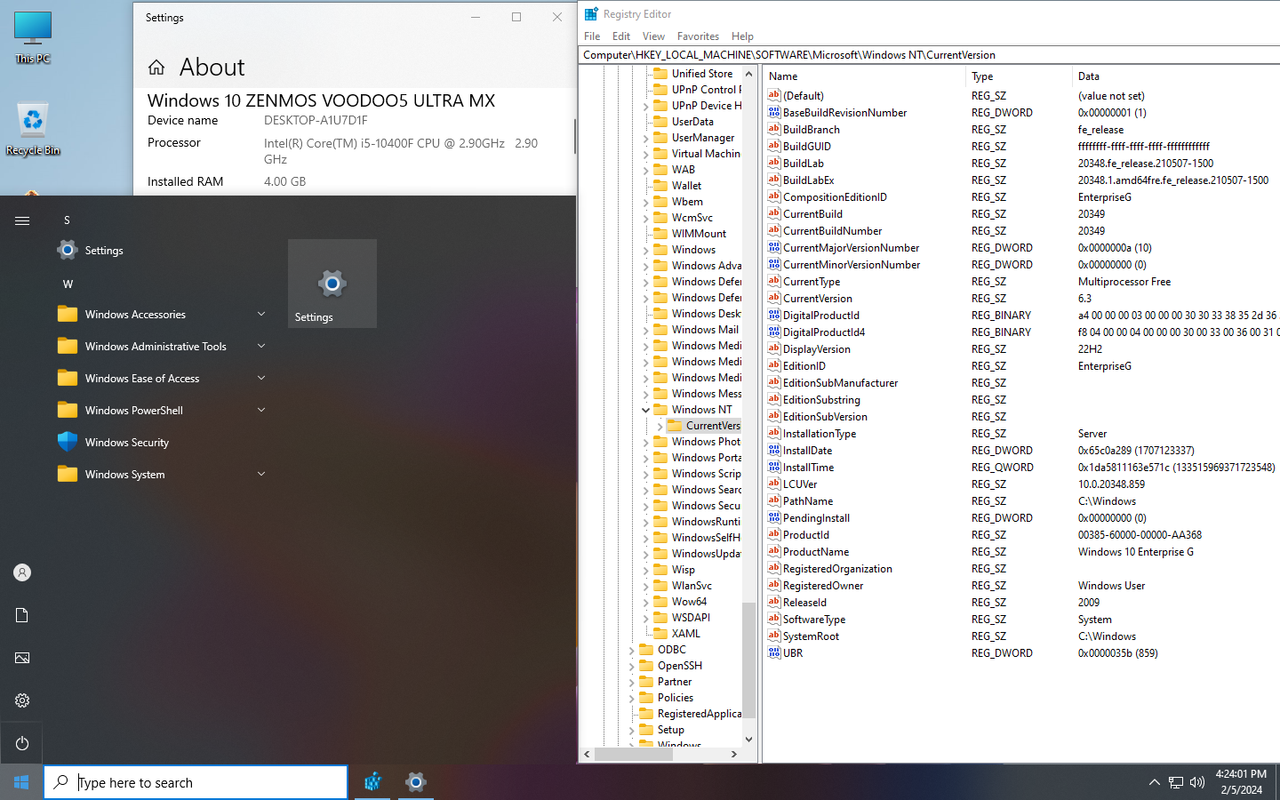Open This PC desktop icon
1280x800 pixels.
coord(32,38)
